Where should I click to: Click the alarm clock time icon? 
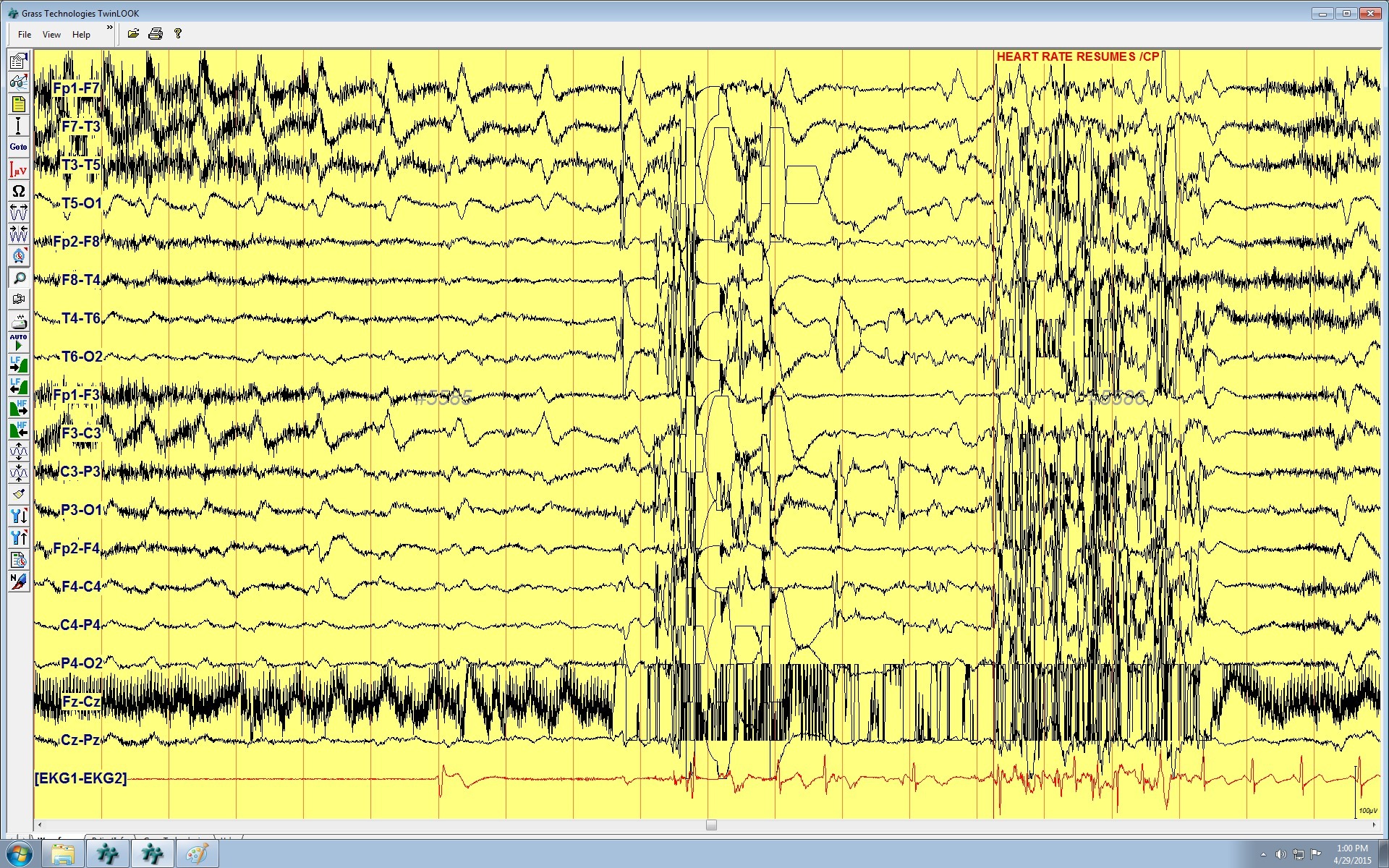18,256
